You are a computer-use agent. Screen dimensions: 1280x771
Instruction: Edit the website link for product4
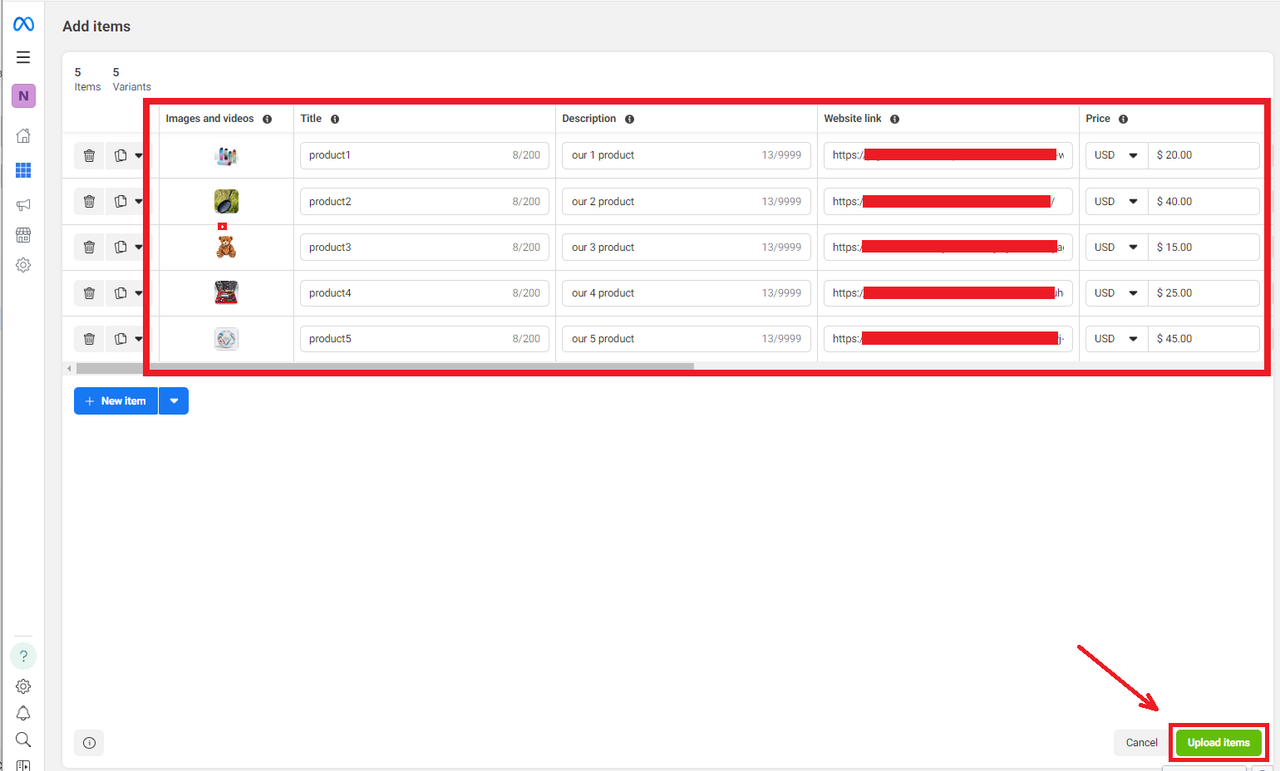948,293
